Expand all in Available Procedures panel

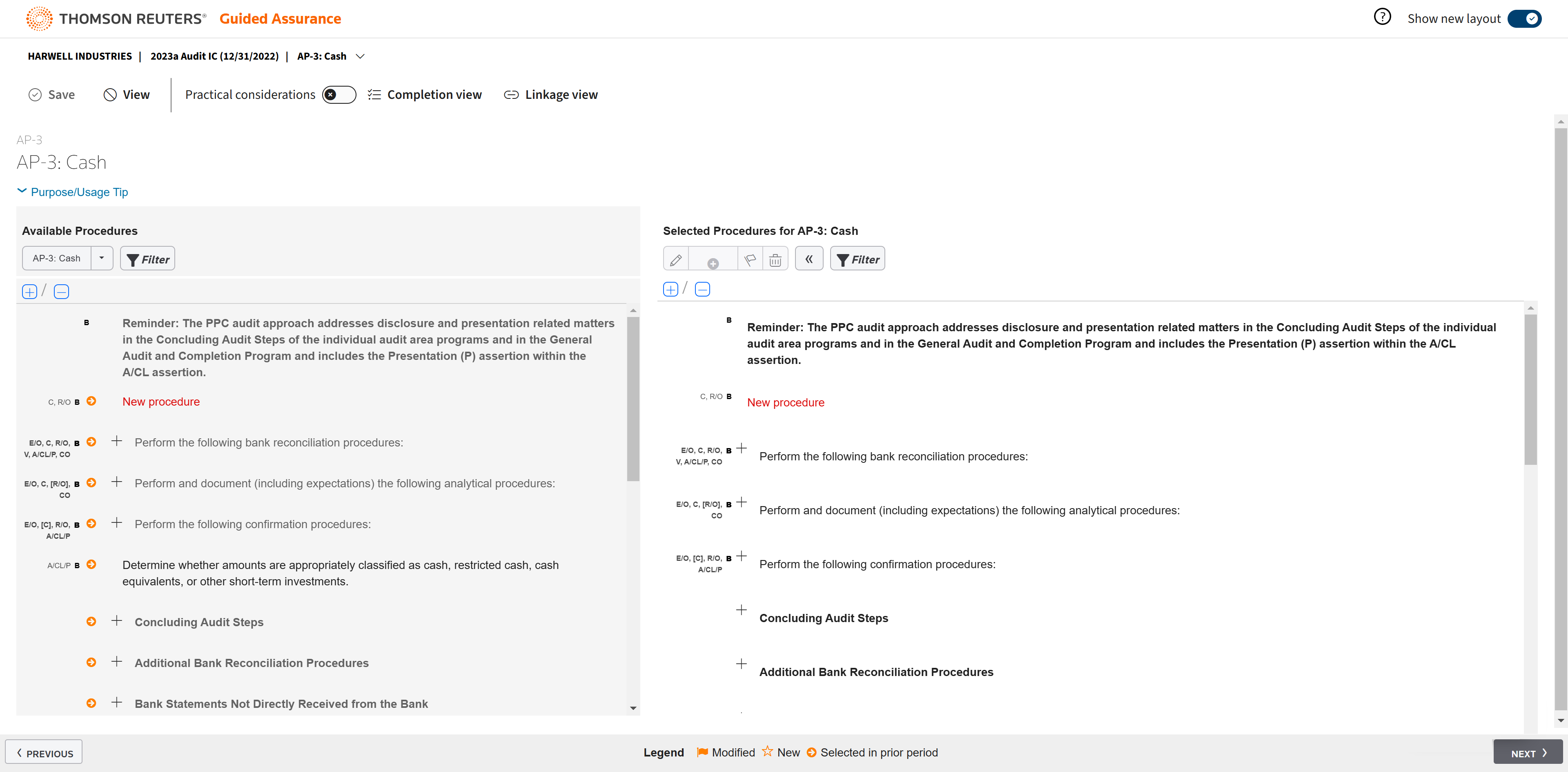(x=29, y=292)
